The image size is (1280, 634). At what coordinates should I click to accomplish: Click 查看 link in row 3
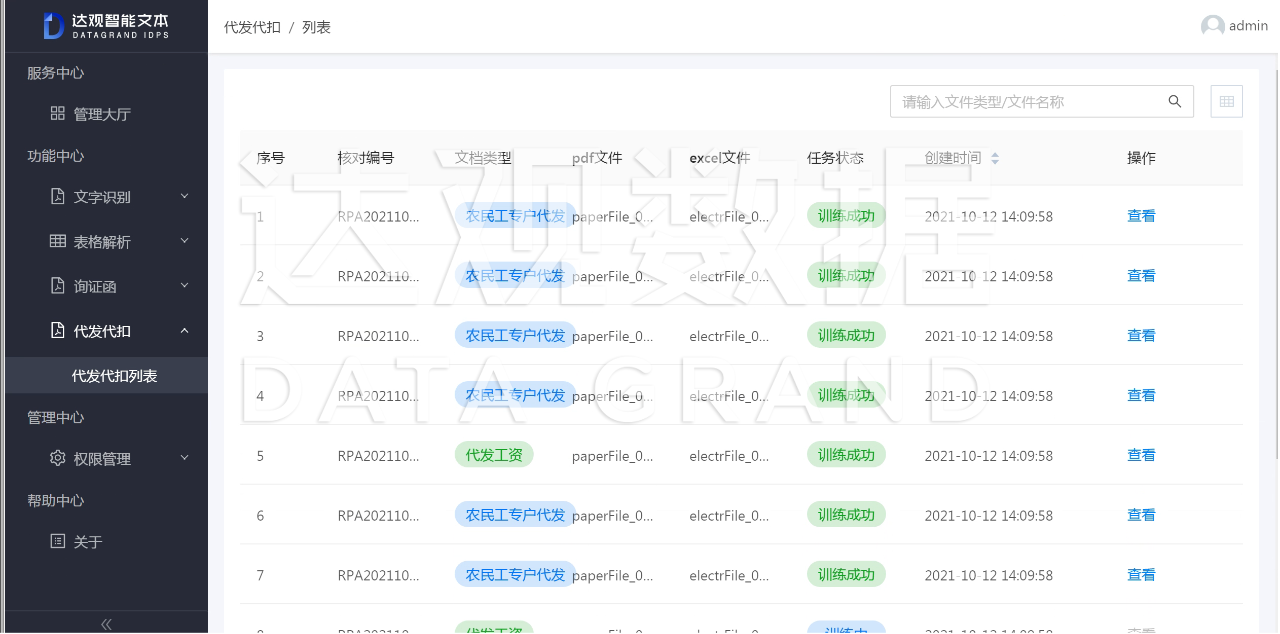[x=1141, y=335]
